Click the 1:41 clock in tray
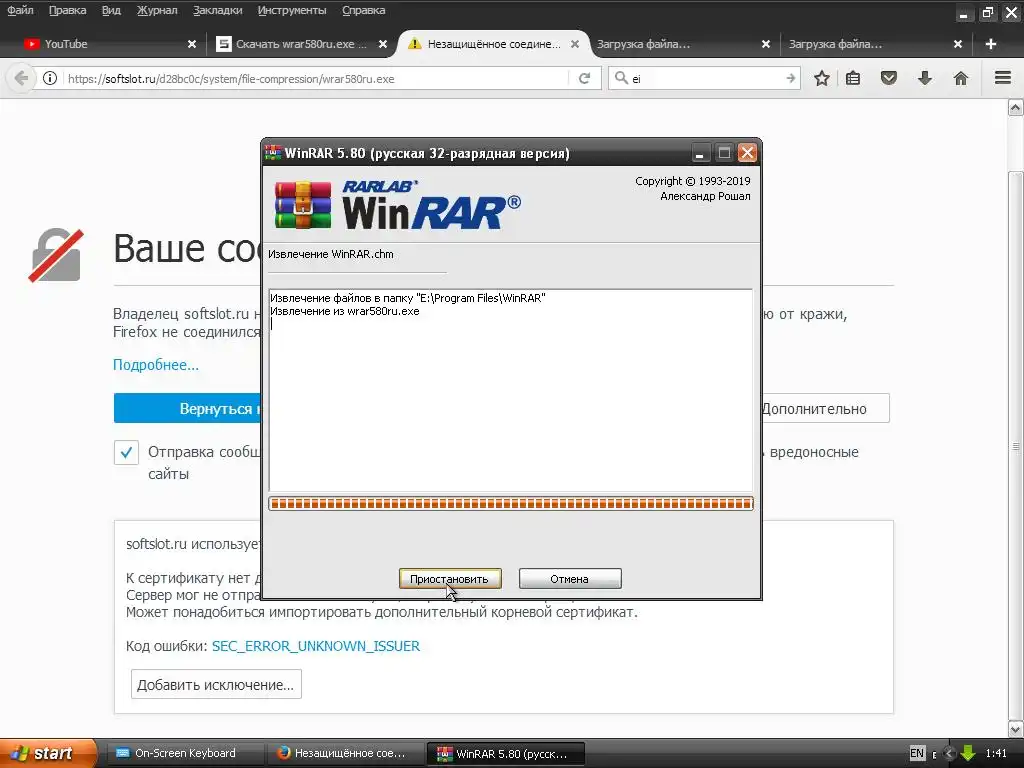 996,753
